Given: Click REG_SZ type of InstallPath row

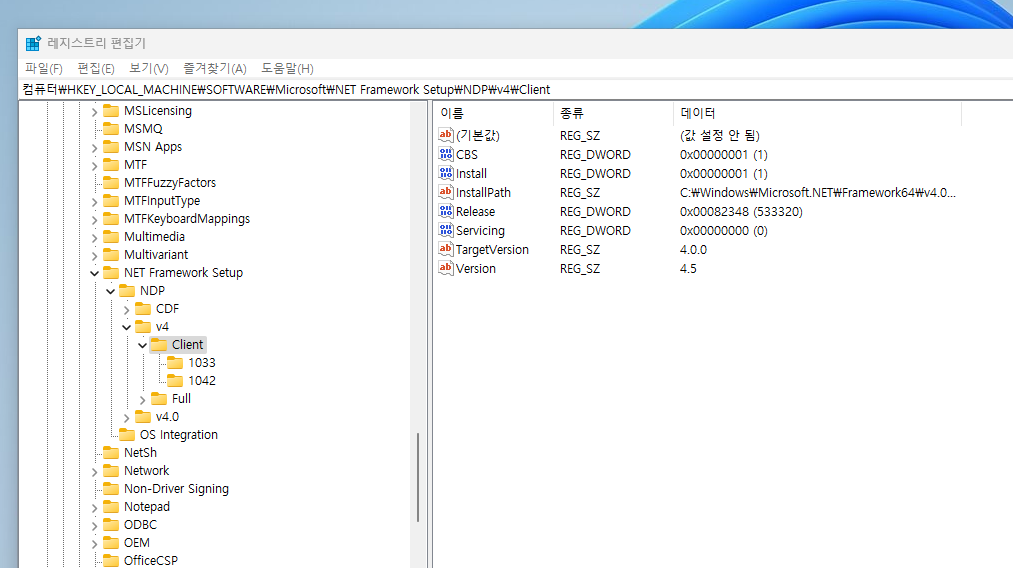Looking at the screenshot, I should 580,193.
